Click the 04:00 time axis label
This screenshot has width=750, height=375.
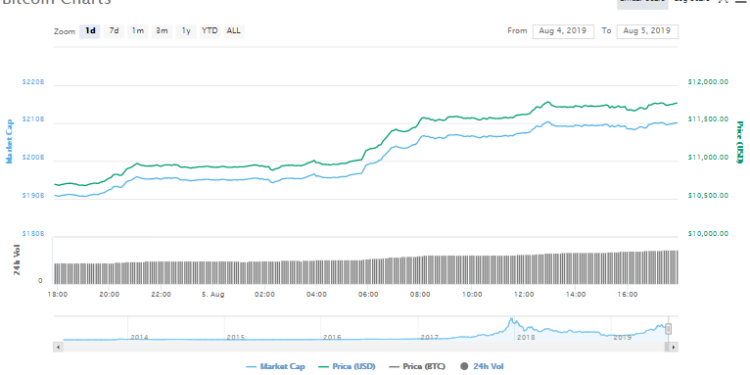click(x=317, y=295)
